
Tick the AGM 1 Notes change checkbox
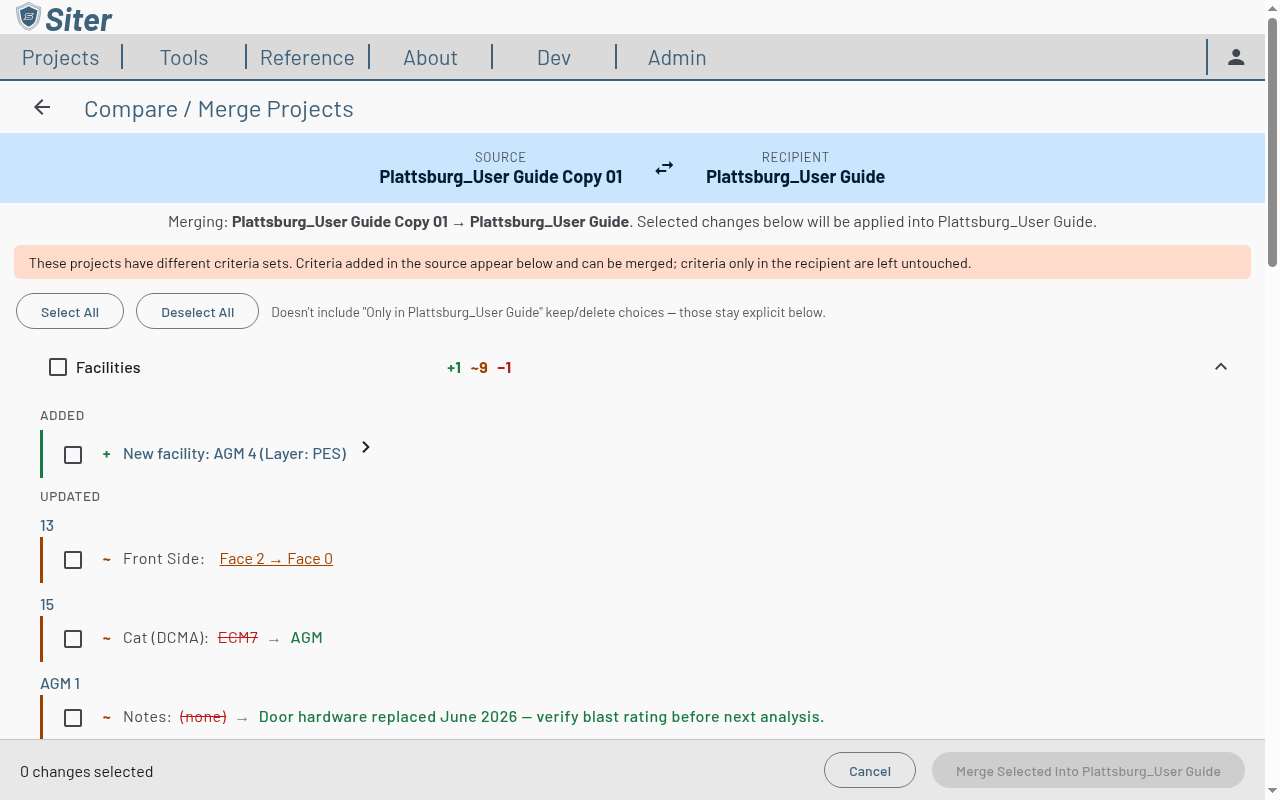73,717
